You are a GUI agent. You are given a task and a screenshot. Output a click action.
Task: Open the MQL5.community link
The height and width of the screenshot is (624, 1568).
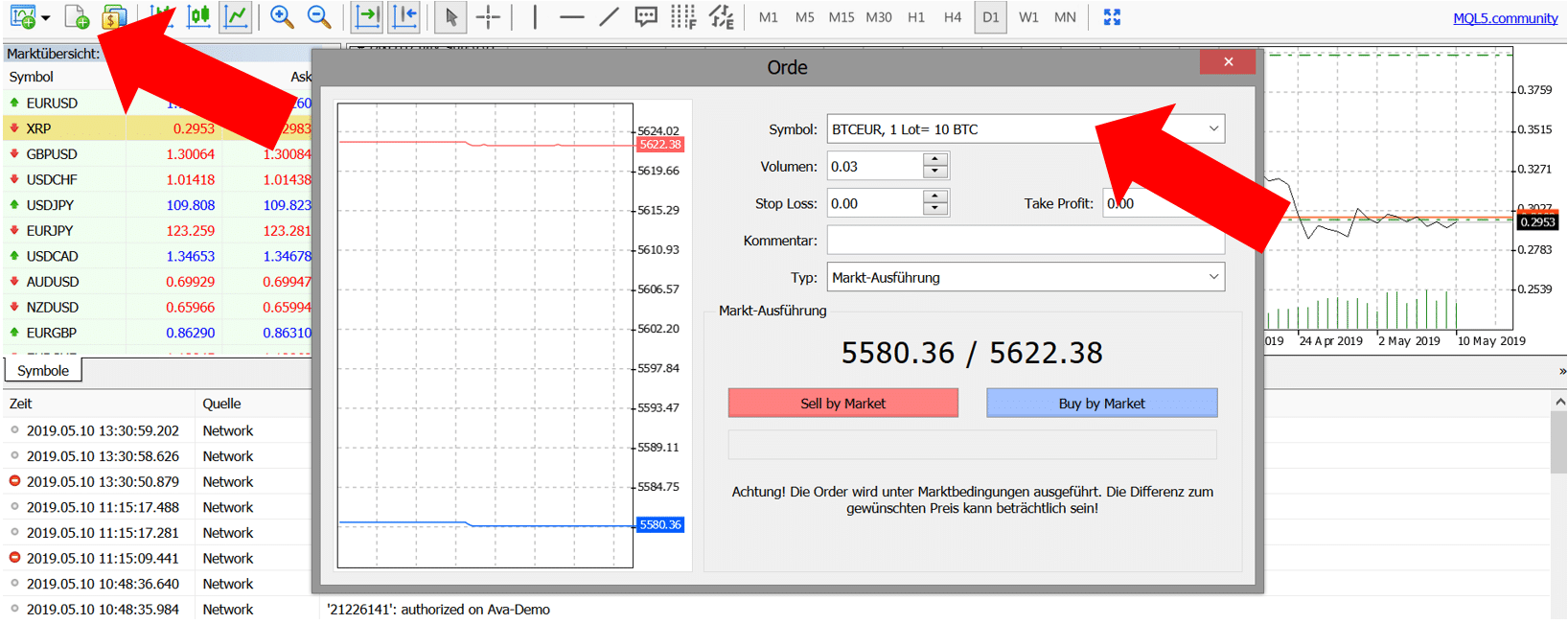[1505, 18]
